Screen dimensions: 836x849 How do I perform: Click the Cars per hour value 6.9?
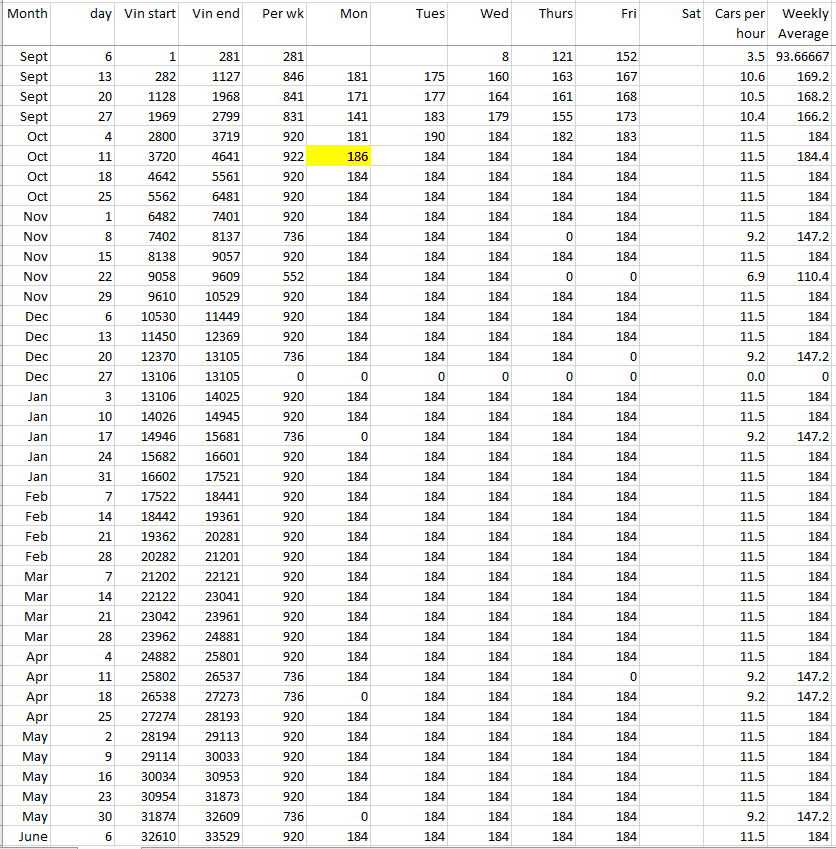[740, 276]
